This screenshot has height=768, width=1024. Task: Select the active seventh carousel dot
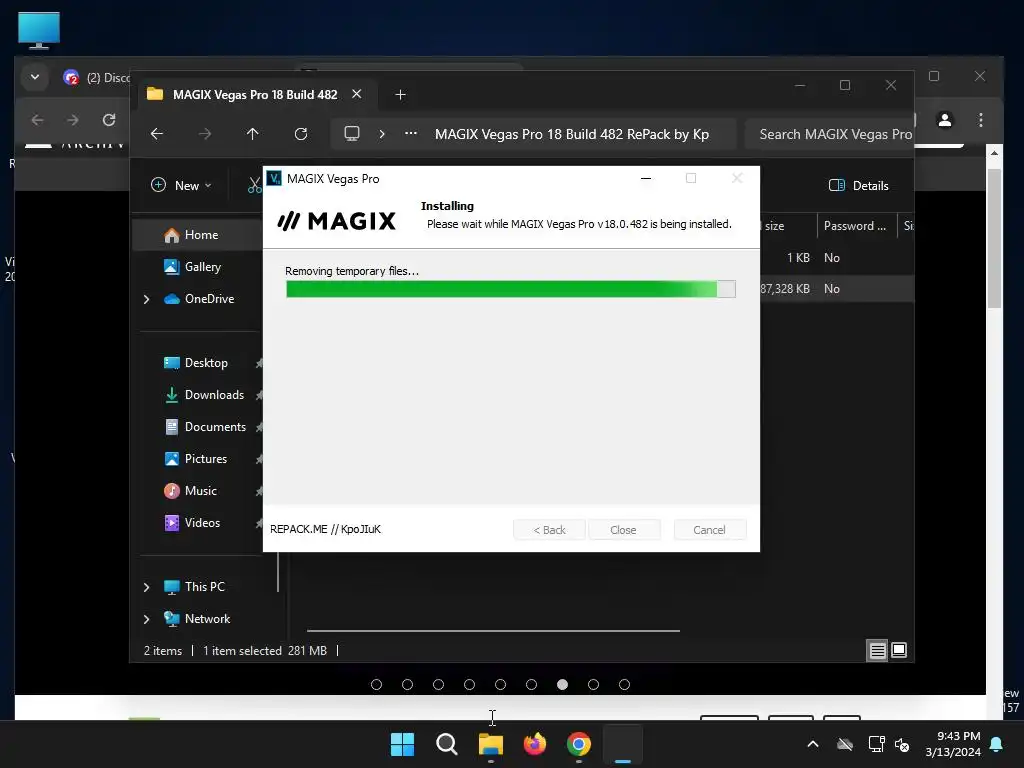(x=562, y=684)
